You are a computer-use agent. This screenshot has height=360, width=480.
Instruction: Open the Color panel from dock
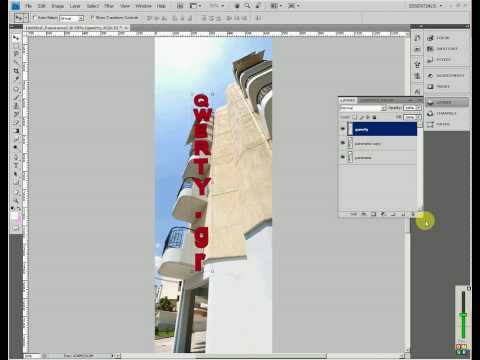447,38
